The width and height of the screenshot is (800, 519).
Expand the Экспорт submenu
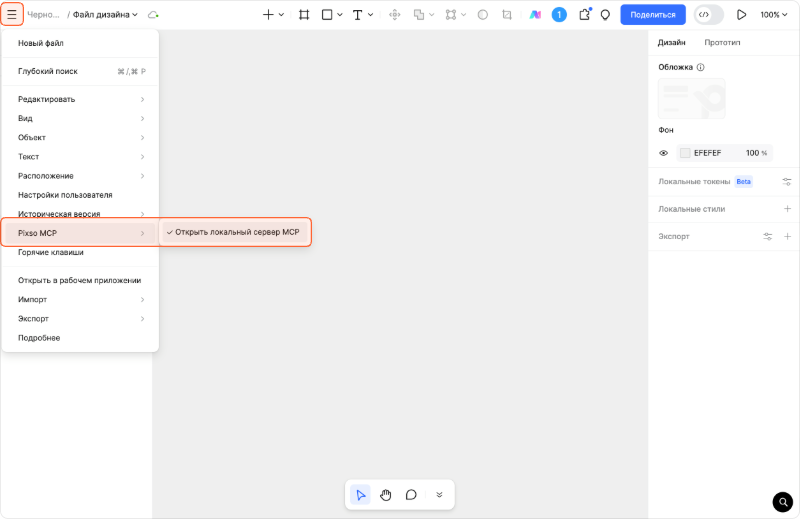click(x=80, y=319)
